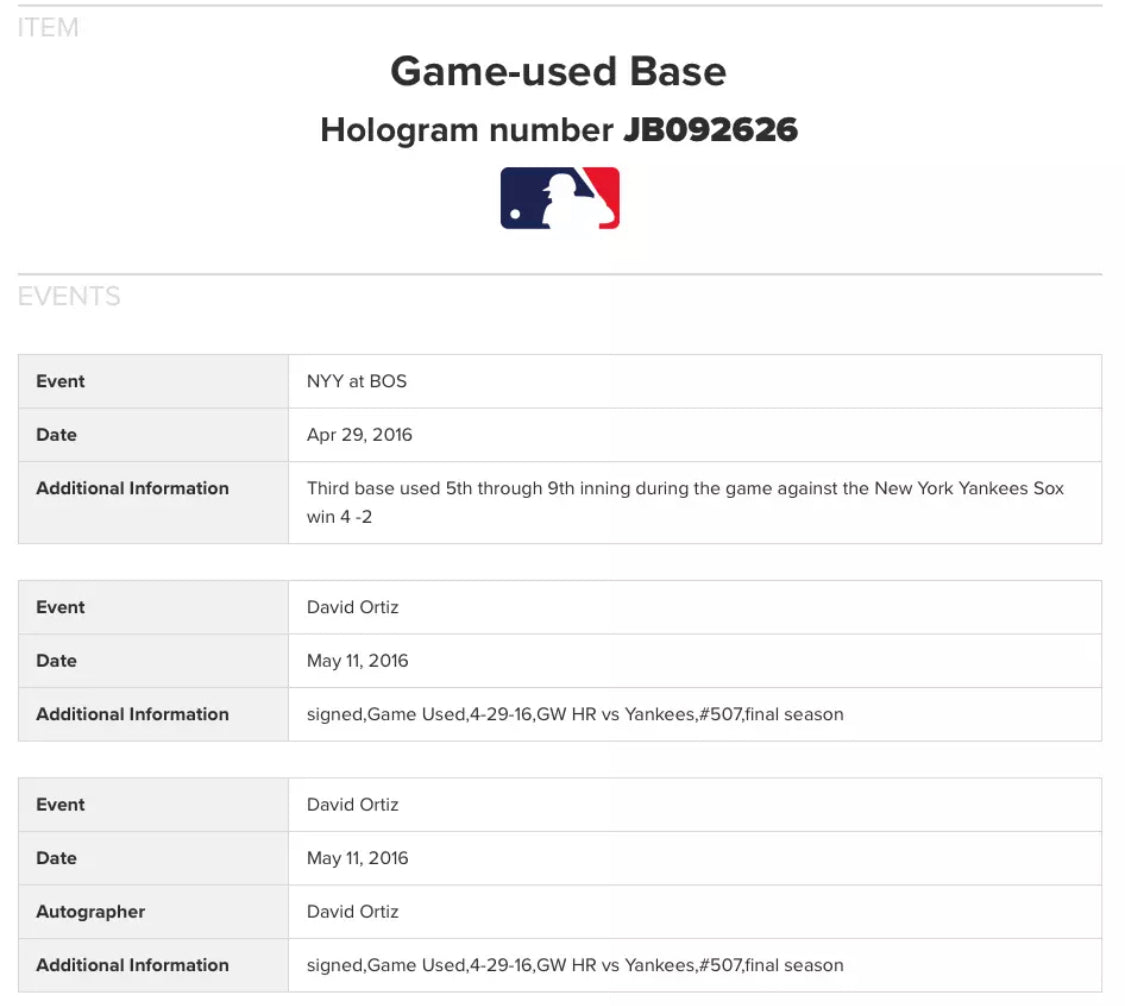This screenshot has width=1125, height=1006.
Task: Click the Event label beside NYY at BOS
Action: click(60, 381)
